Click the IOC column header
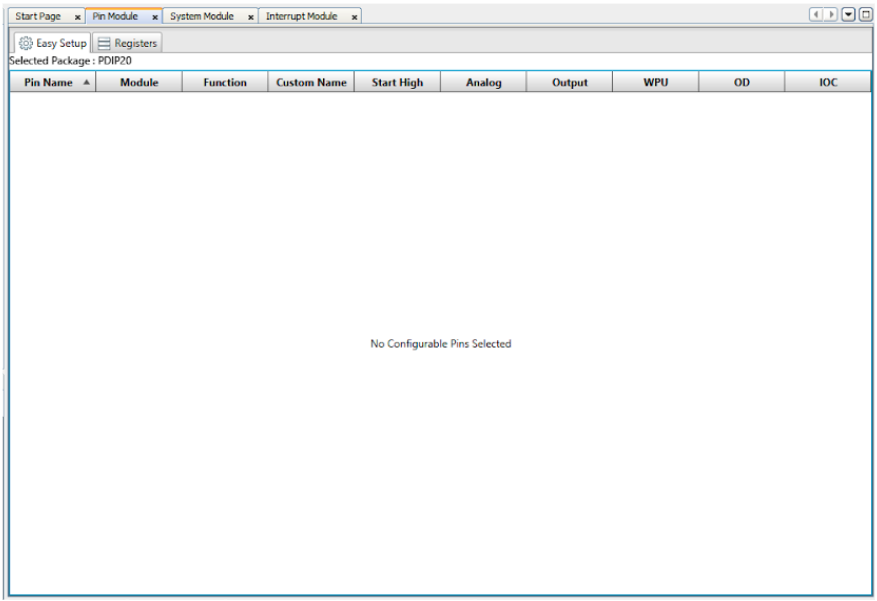This screenshot has width=877, height=601. pos(828,82)
